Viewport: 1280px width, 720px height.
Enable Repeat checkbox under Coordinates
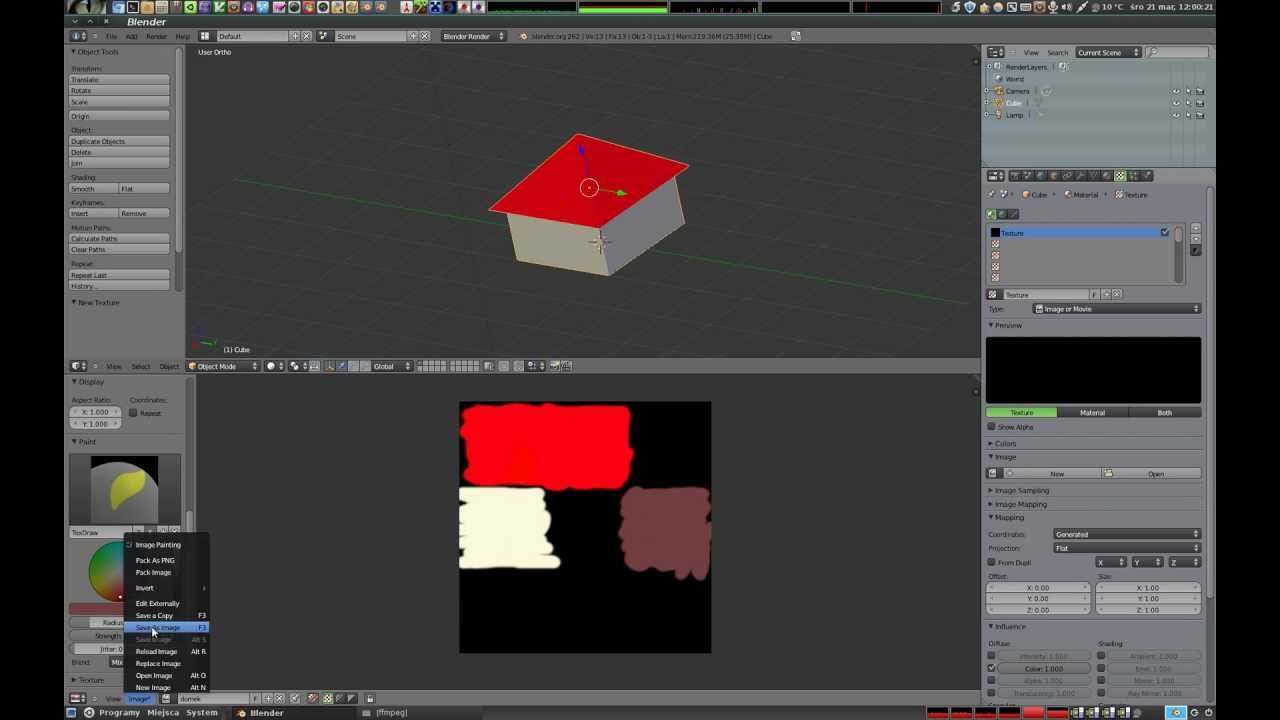click(x=133, y=413)
